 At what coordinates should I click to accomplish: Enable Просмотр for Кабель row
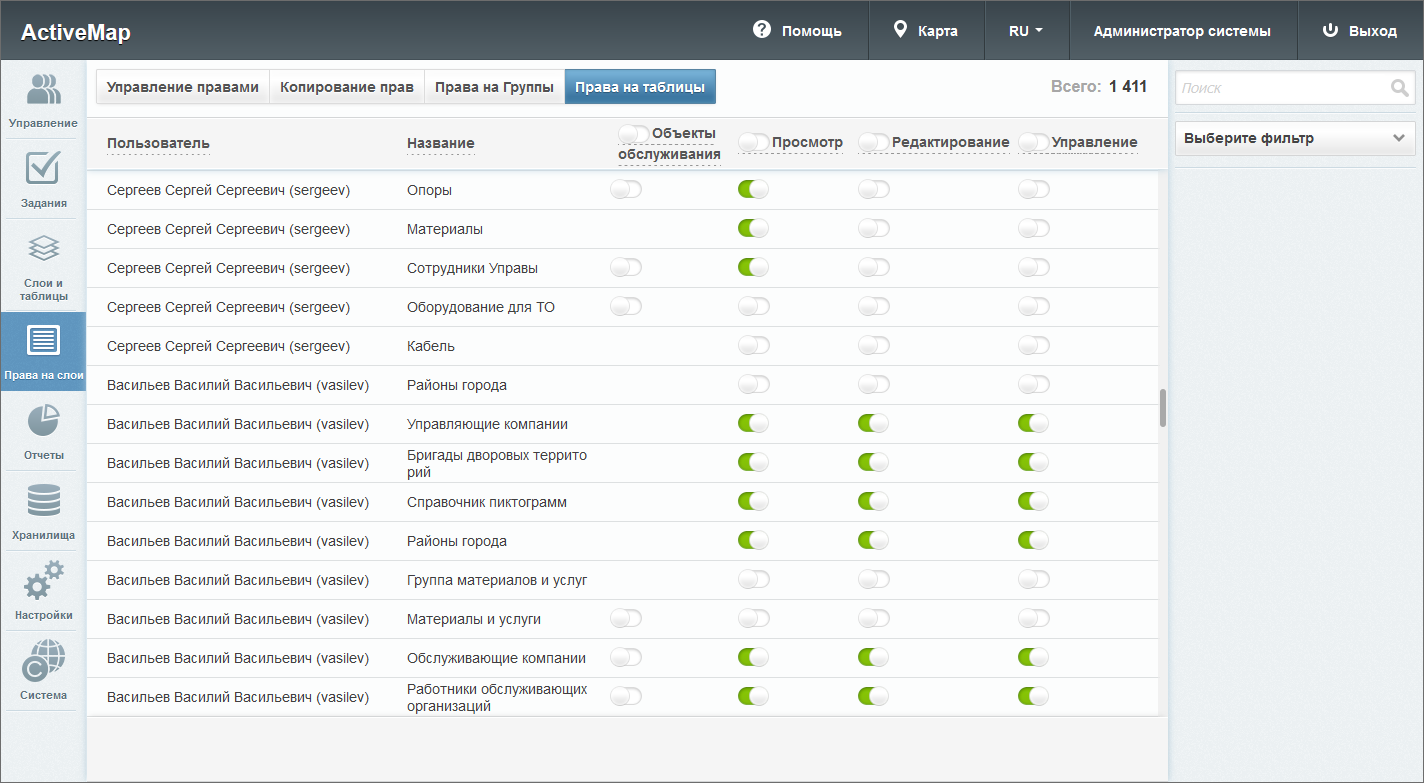point(753,345)
